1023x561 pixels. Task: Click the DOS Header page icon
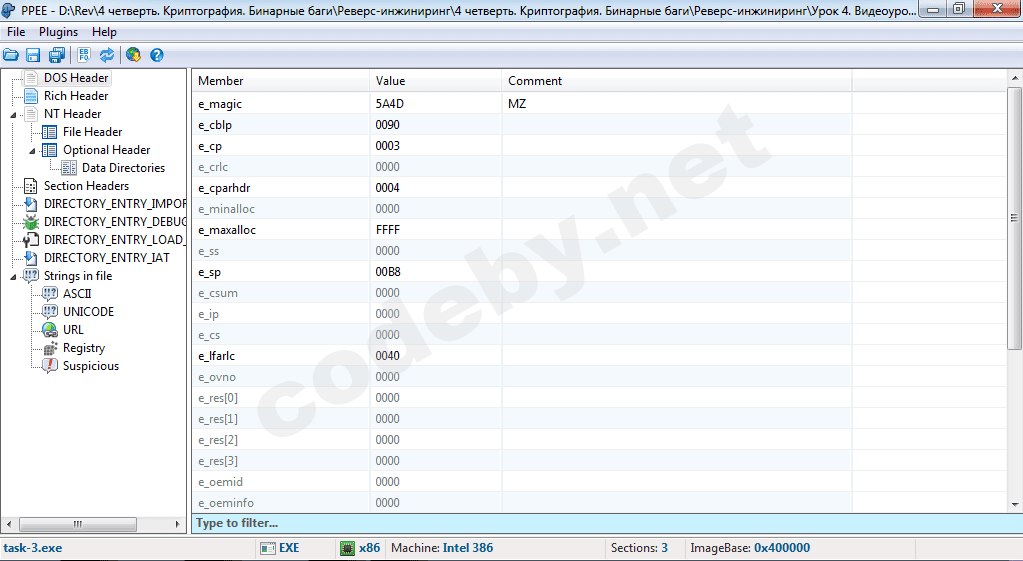[x=30, y=78]
